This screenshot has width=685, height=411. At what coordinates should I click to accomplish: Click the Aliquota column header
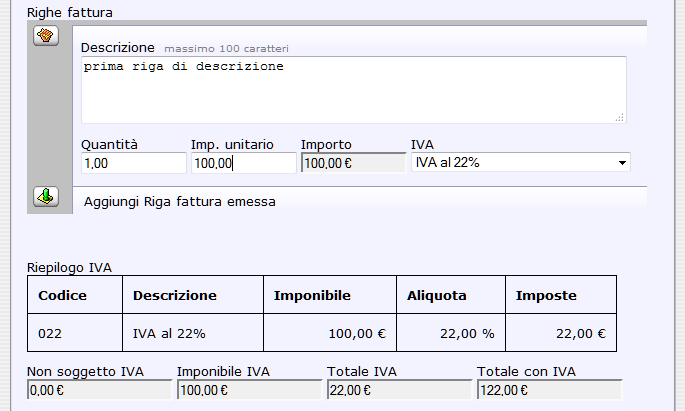[x=438, y=296]
